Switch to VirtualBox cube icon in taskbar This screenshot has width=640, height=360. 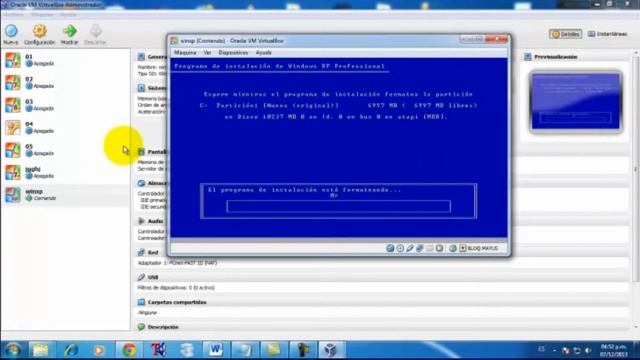(331, 350)
